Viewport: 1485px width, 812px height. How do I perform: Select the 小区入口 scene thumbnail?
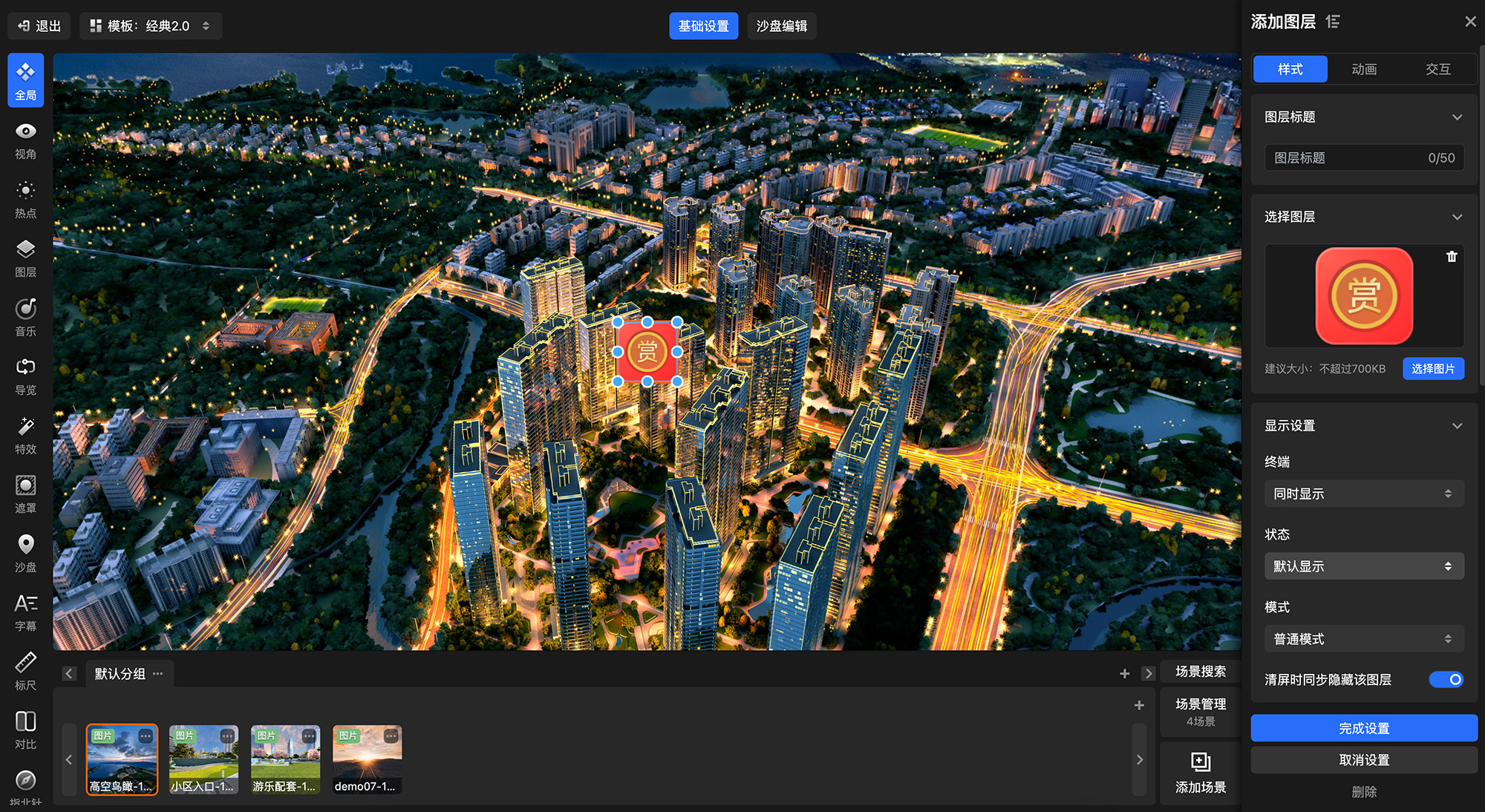[x=203, y=759]
